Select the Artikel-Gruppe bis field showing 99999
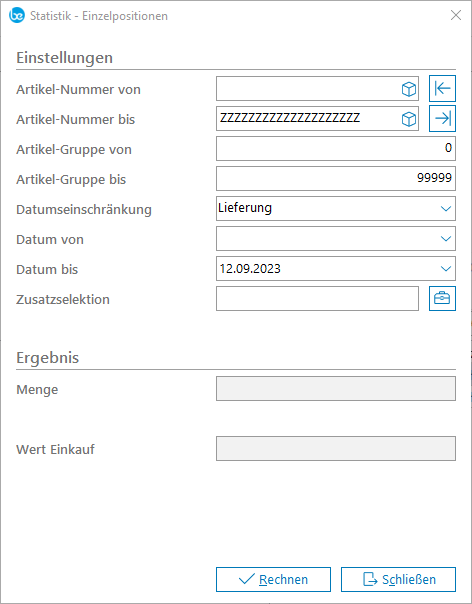The image size is (472, 604). [x=336, y=178]
